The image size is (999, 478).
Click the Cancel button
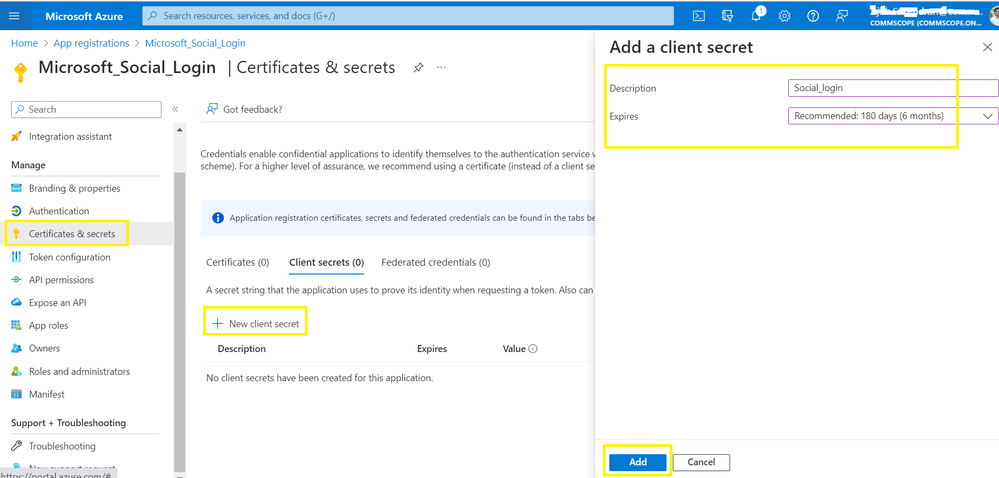click(x=701, y=462)
